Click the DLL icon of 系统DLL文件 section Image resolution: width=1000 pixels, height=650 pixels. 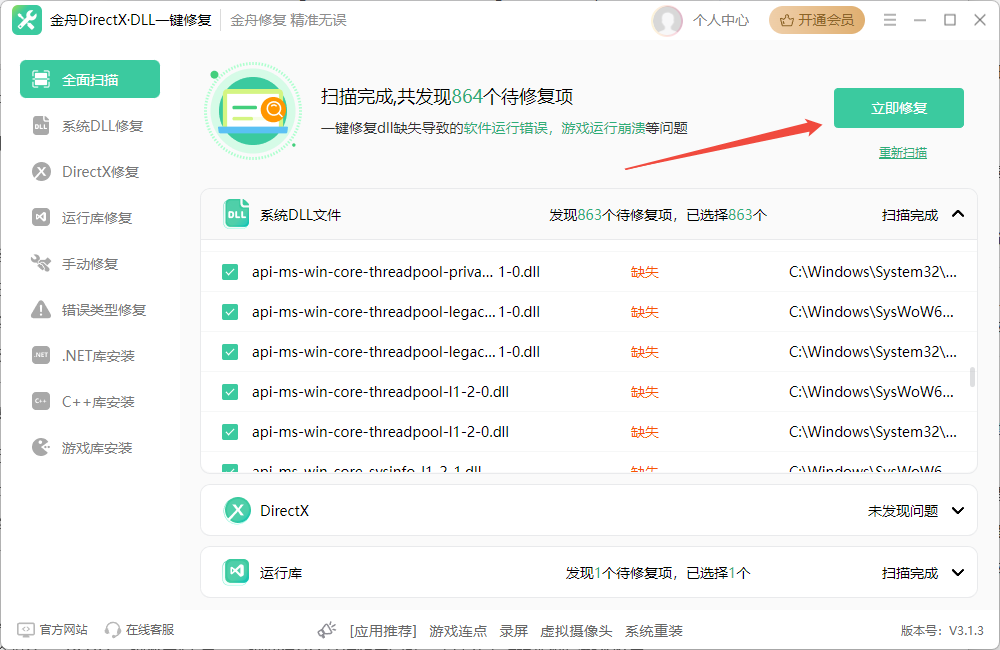point(237,214)
